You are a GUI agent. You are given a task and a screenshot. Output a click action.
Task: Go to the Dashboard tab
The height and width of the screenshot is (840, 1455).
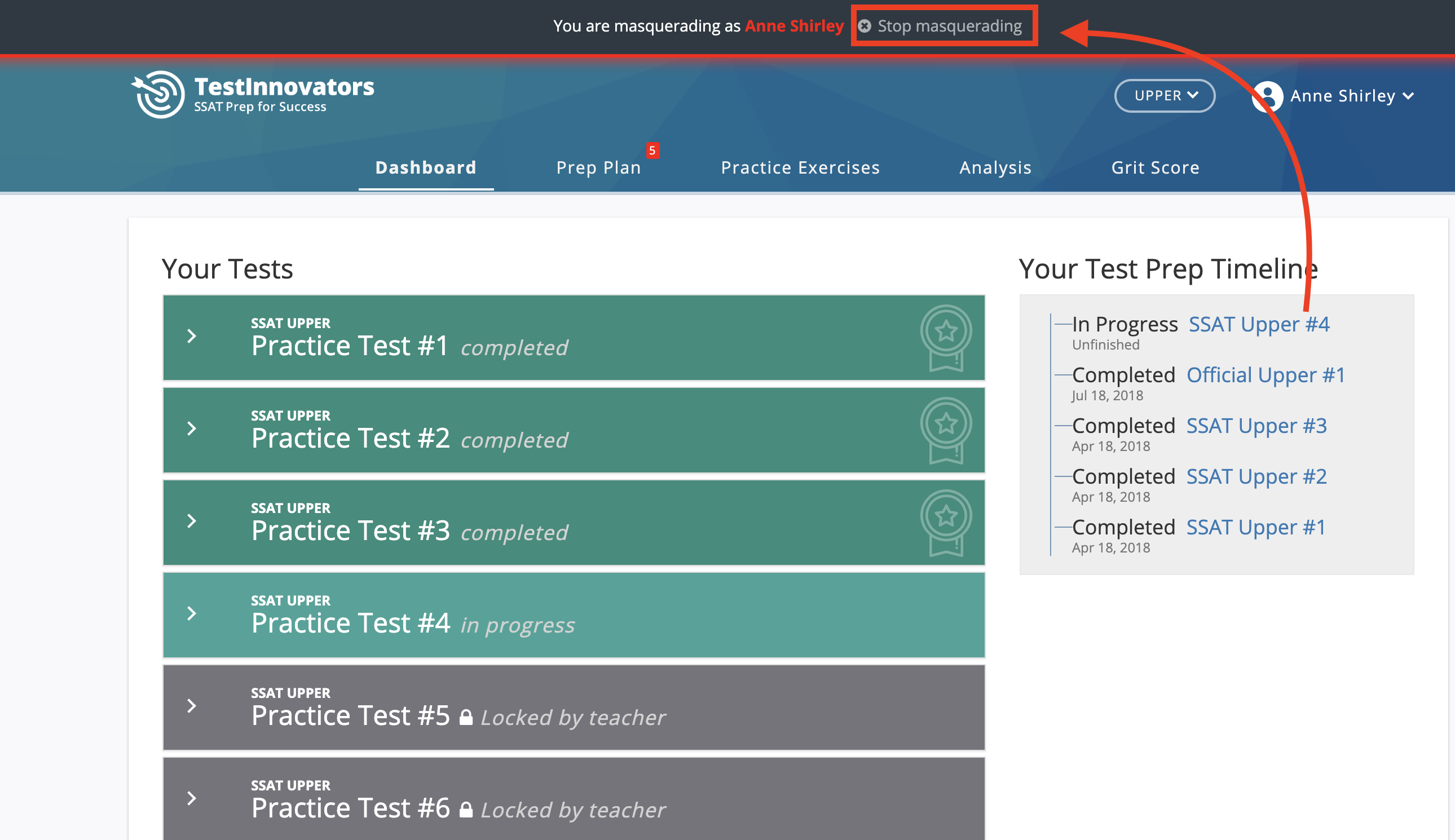(x=426, y=167)
